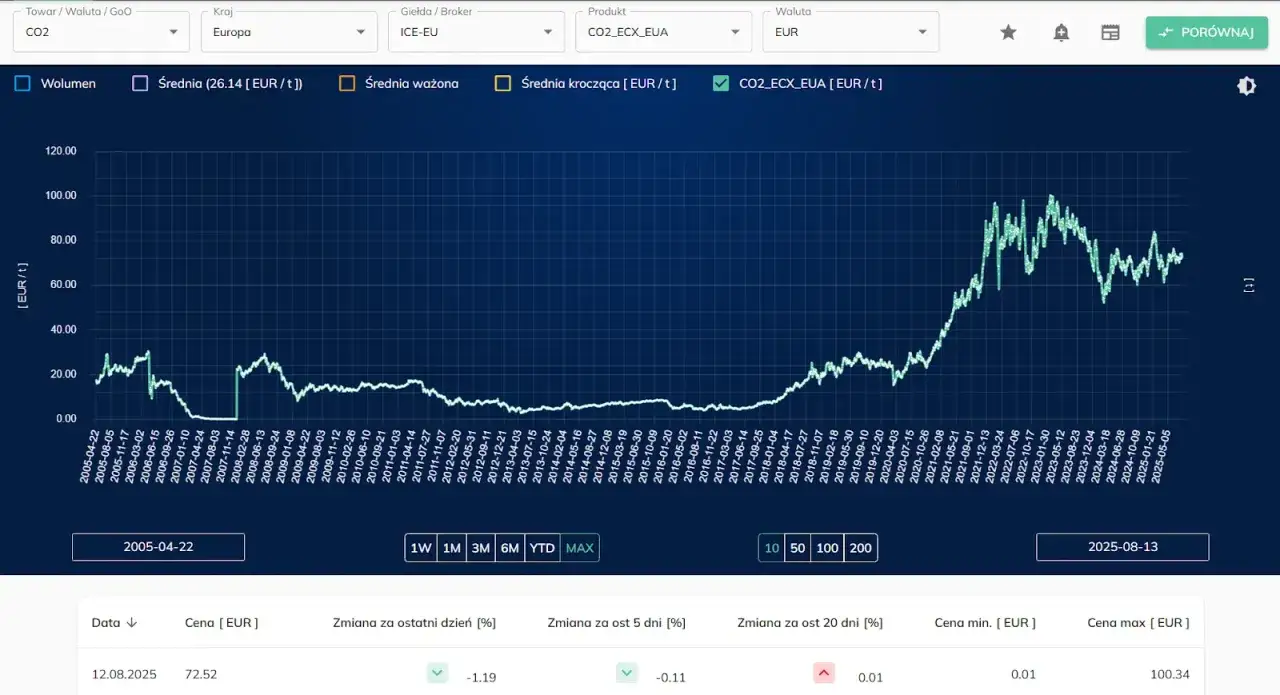Click the small bracket icon right of chart
Image resolution: width=1280 pixels, height=695 pixels.
pyautogui.click(x=1248, y=286)
